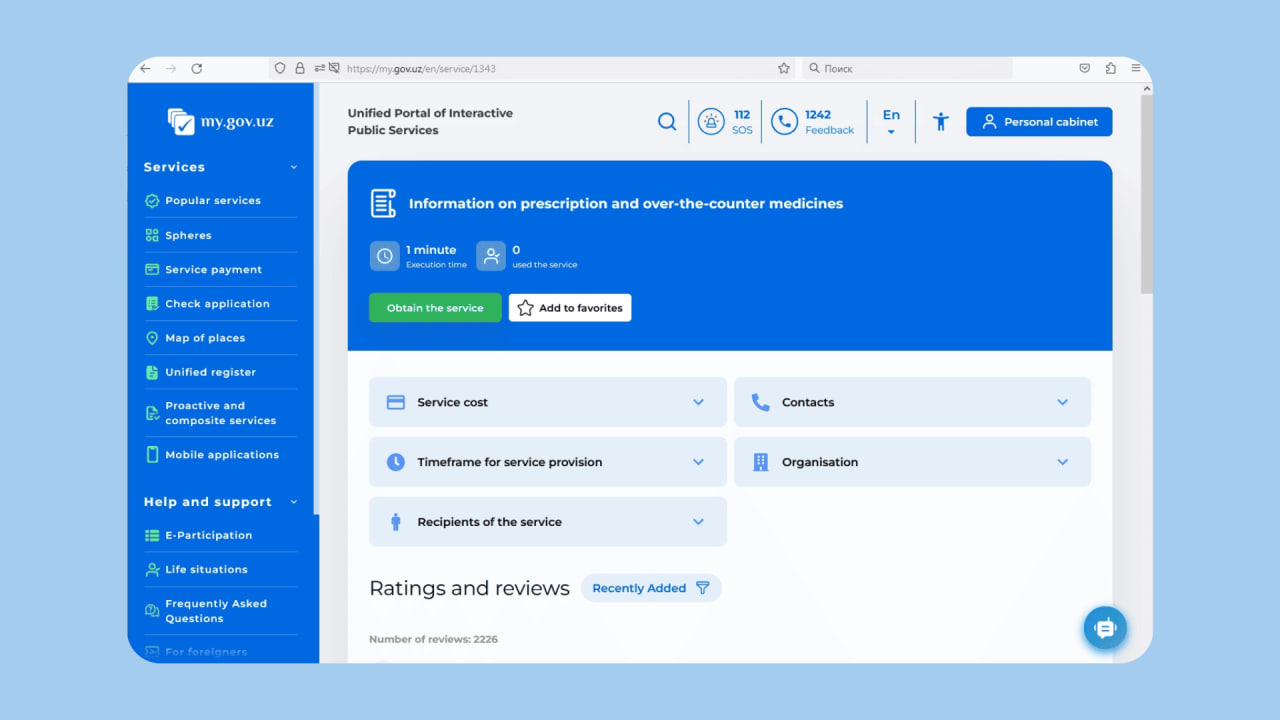This screenshot has width=1280, height=720.
Task: Open Popular services in sidebar
Action: (x=212, y=201)
